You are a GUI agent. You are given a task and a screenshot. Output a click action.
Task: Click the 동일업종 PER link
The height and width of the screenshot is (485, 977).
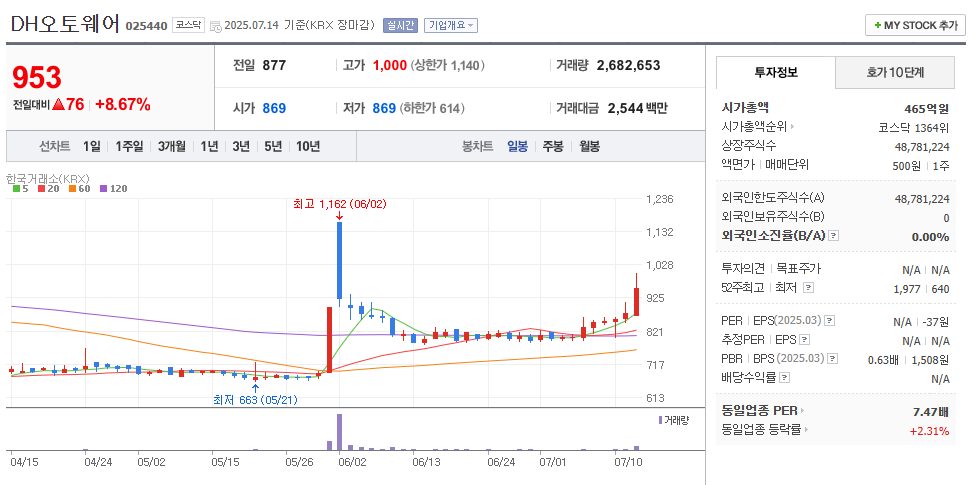pyautogui.click(x=760, y=411)
